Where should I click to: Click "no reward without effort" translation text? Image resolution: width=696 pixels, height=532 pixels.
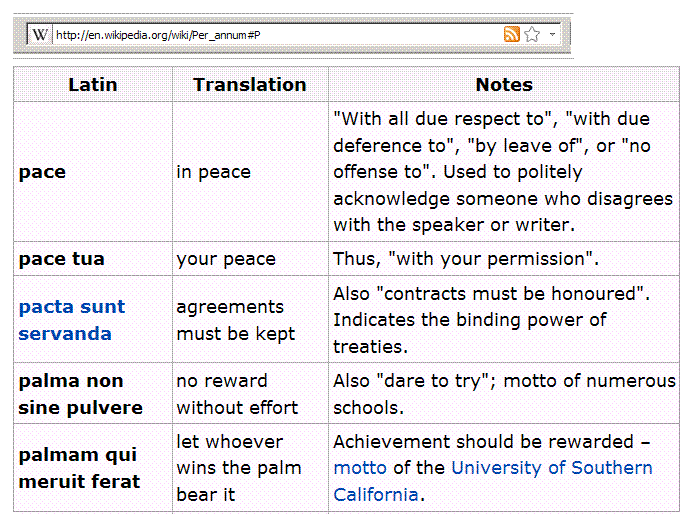coord(237,394)
